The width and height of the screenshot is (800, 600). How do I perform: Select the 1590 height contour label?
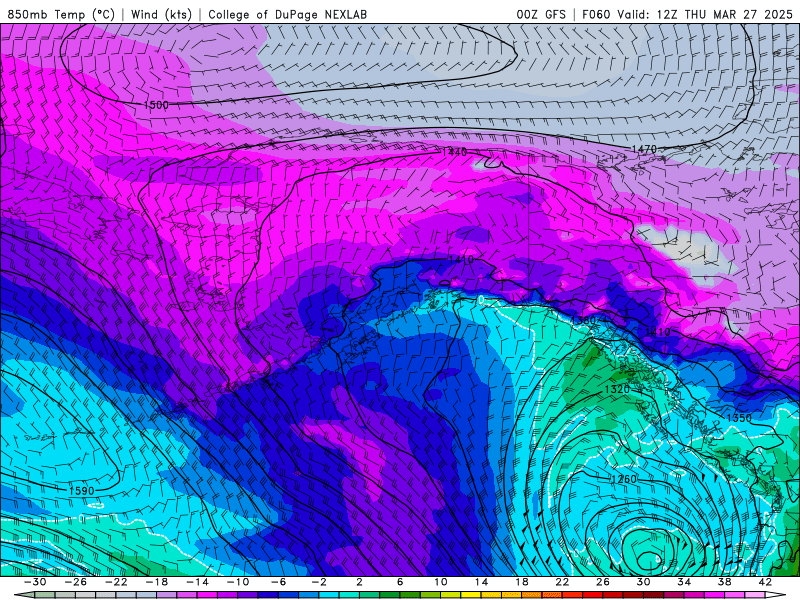pos(82,491)
